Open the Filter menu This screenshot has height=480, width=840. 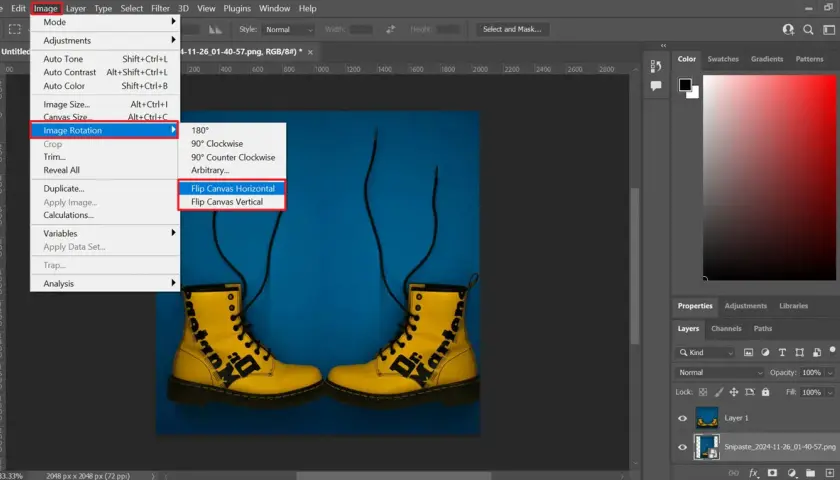[160, 9]
